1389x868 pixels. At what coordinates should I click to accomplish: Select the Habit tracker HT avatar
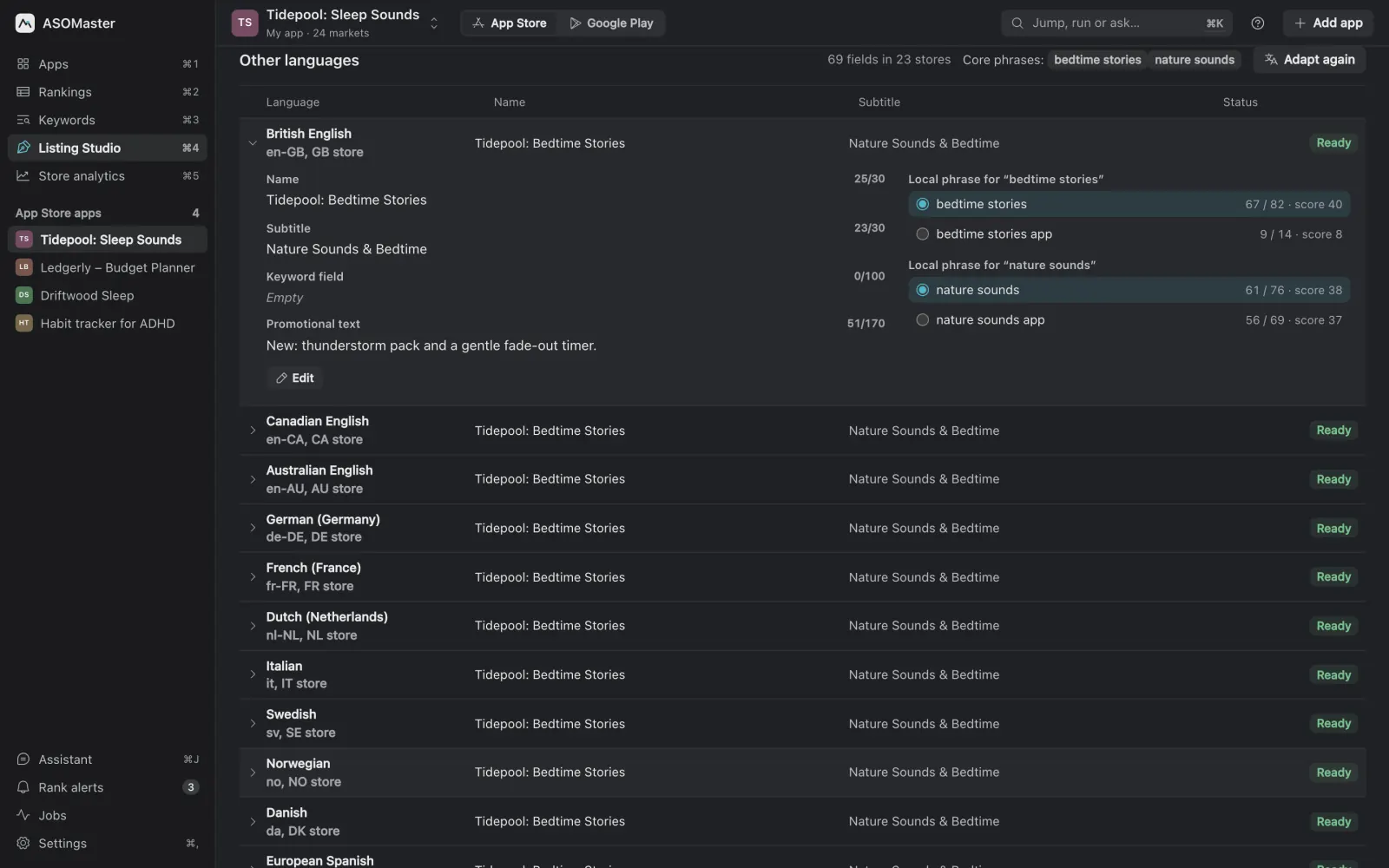(x=24, y=324)
